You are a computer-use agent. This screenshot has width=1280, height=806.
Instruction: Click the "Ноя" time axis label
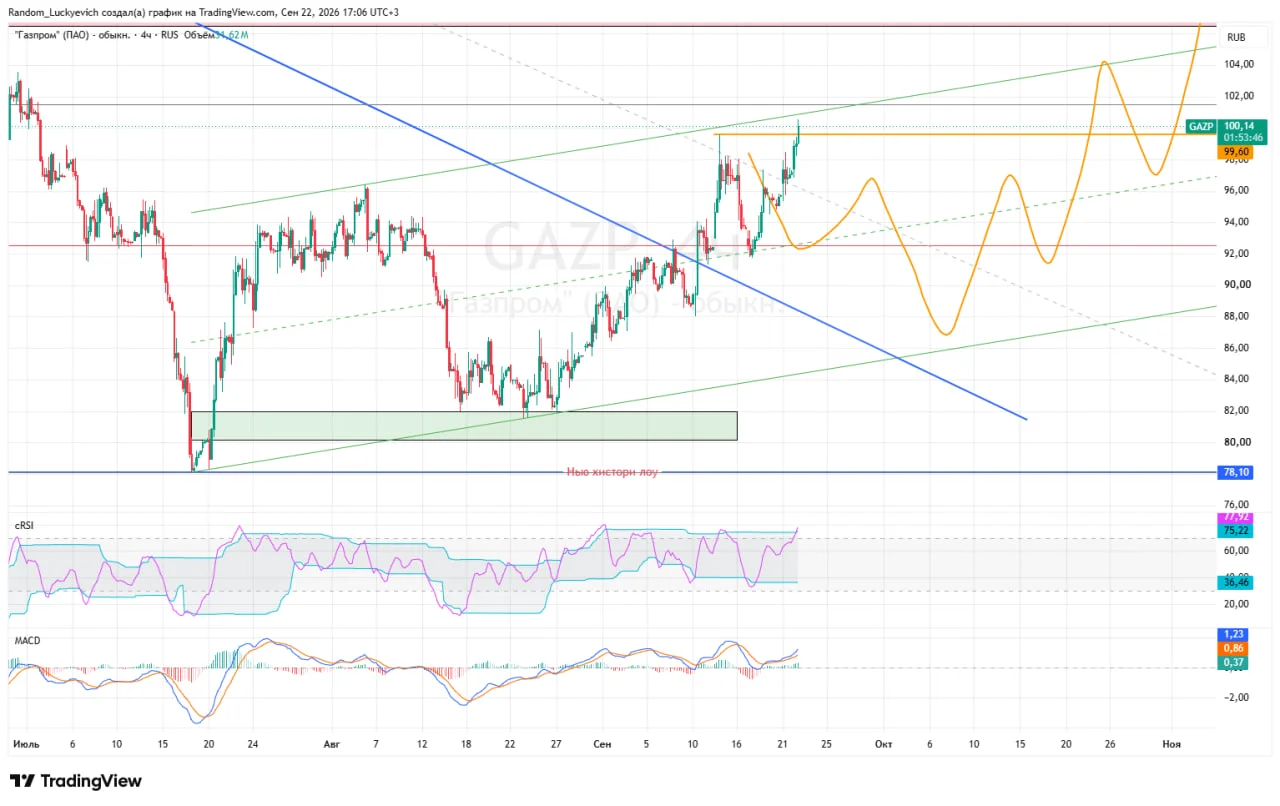point(1171,744)
